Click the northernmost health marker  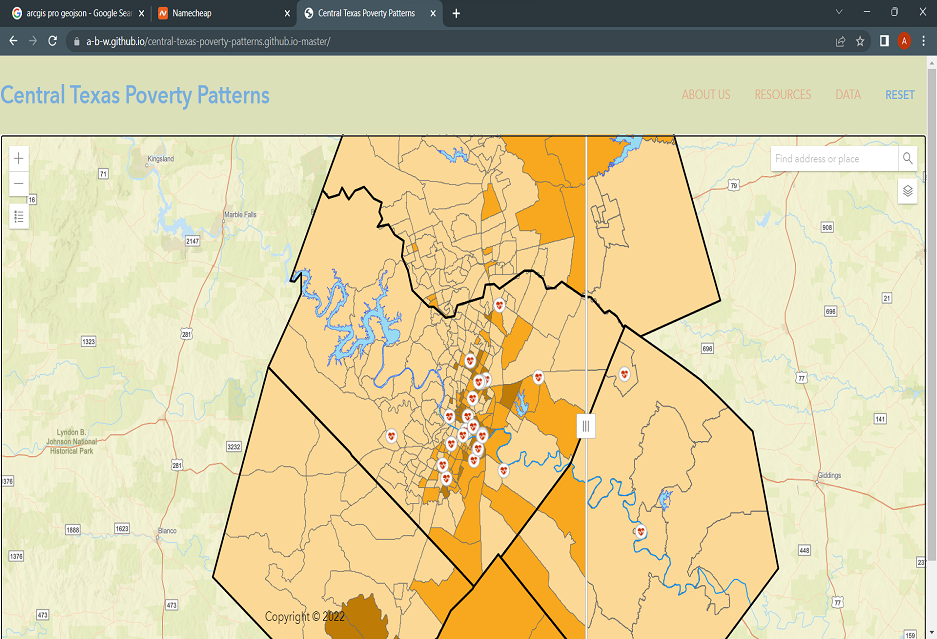tap(499, 305)
